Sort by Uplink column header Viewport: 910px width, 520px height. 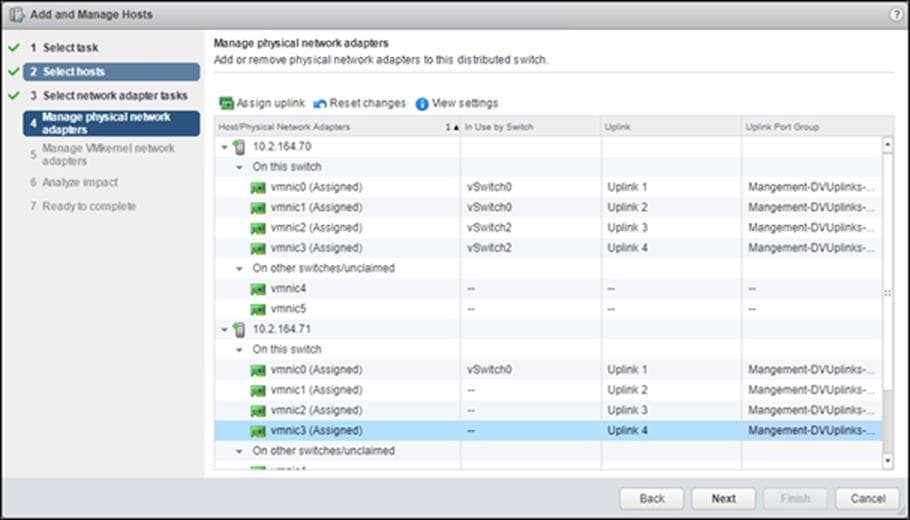coord(671,127)
